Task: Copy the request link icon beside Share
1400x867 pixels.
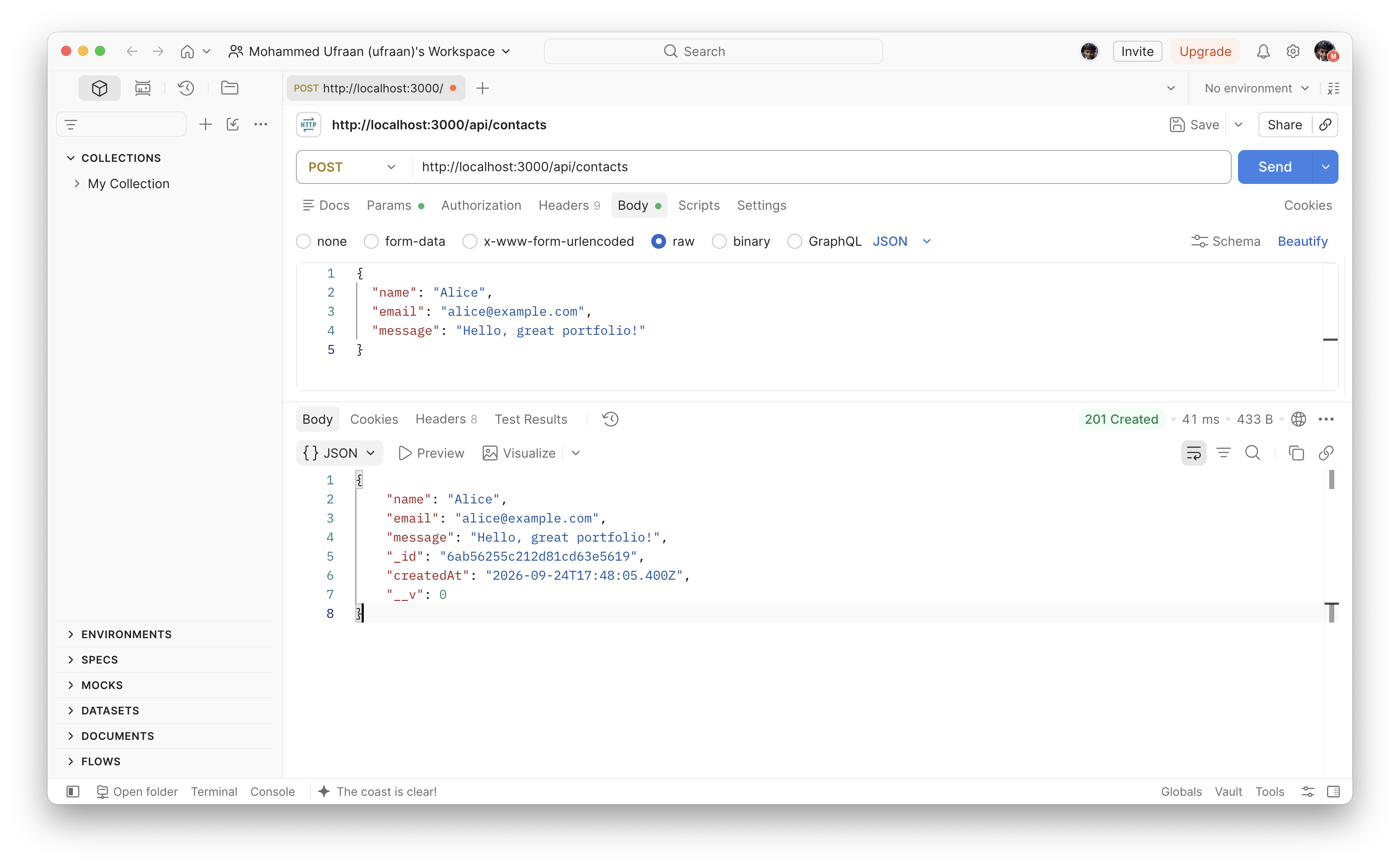Action: pyautogui.click(x=1325, y=125)
